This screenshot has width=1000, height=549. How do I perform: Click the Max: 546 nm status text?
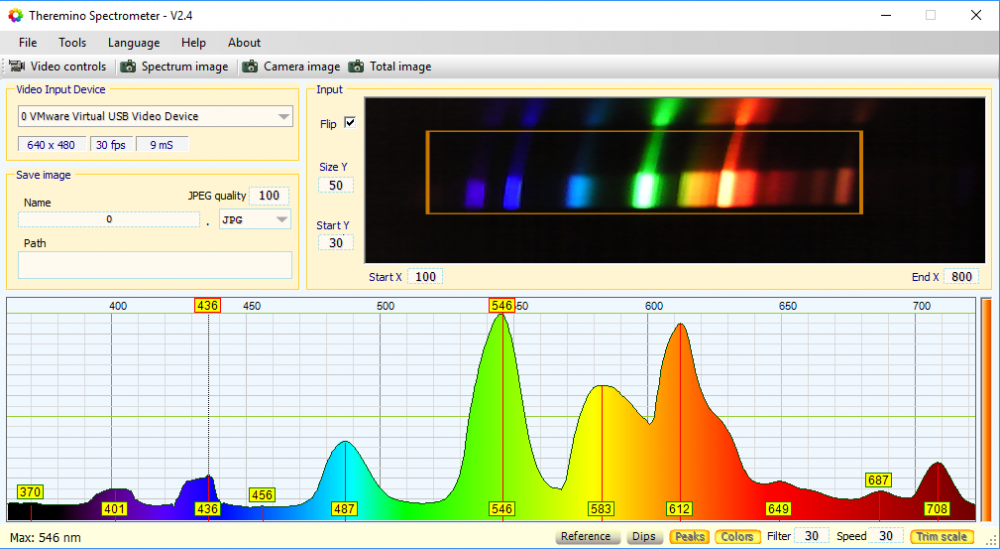45,538
